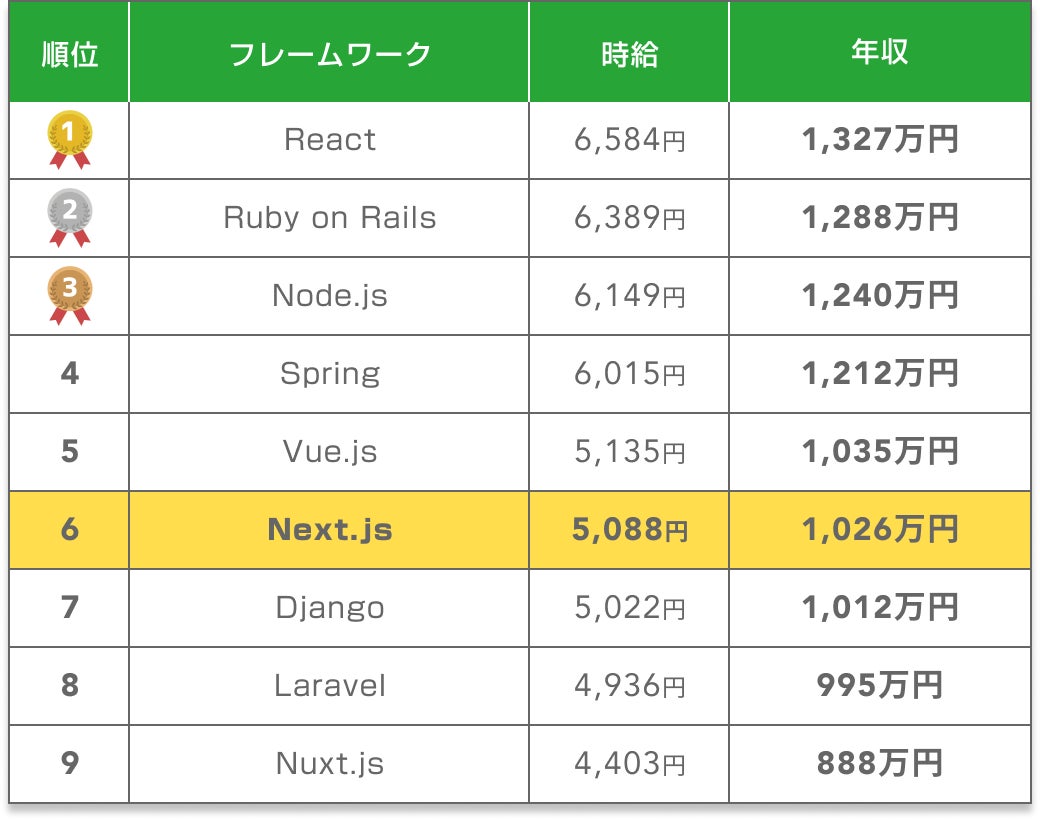1040x820 pixels.
Task: Click the gold first-place medal icon
Action: (70, 139)
